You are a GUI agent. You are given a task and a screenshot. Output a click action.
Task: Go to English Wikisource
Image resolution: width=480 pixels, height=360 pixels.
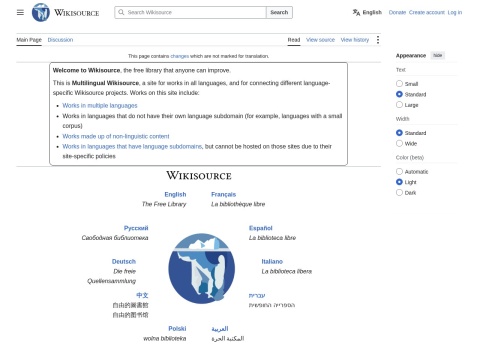(x=175, y=194)
